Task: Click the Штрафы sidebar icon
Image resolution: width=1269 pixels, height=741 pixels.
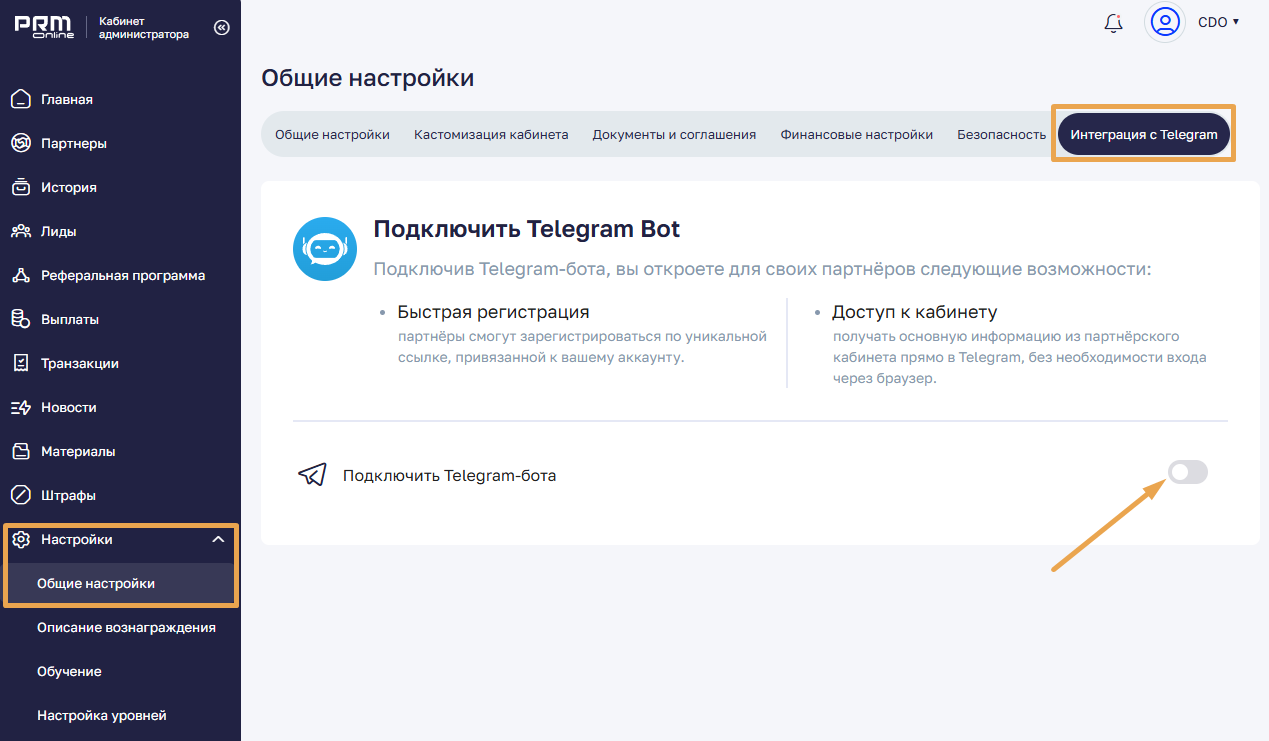Action: [21, 495]
